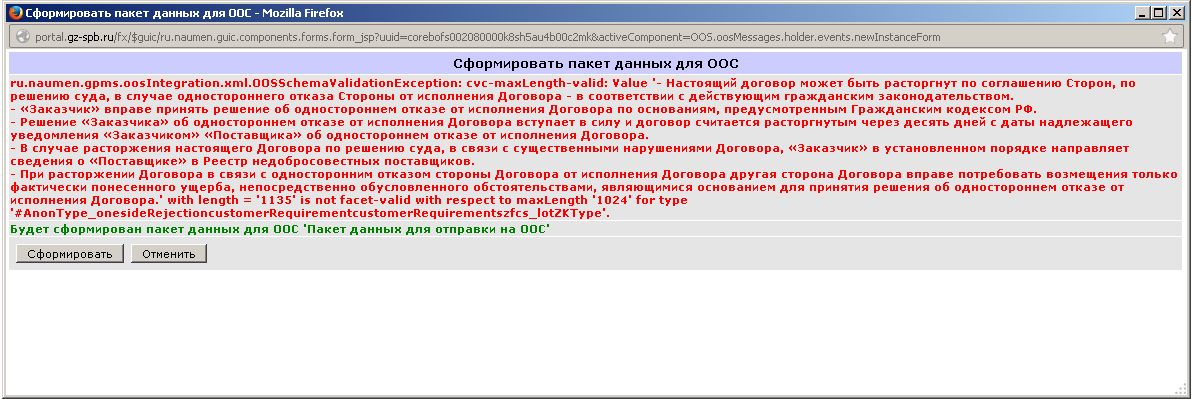Minimize the Firefox window
This screenshot has height=399, width=1192.
click(x=1143, y=13)
